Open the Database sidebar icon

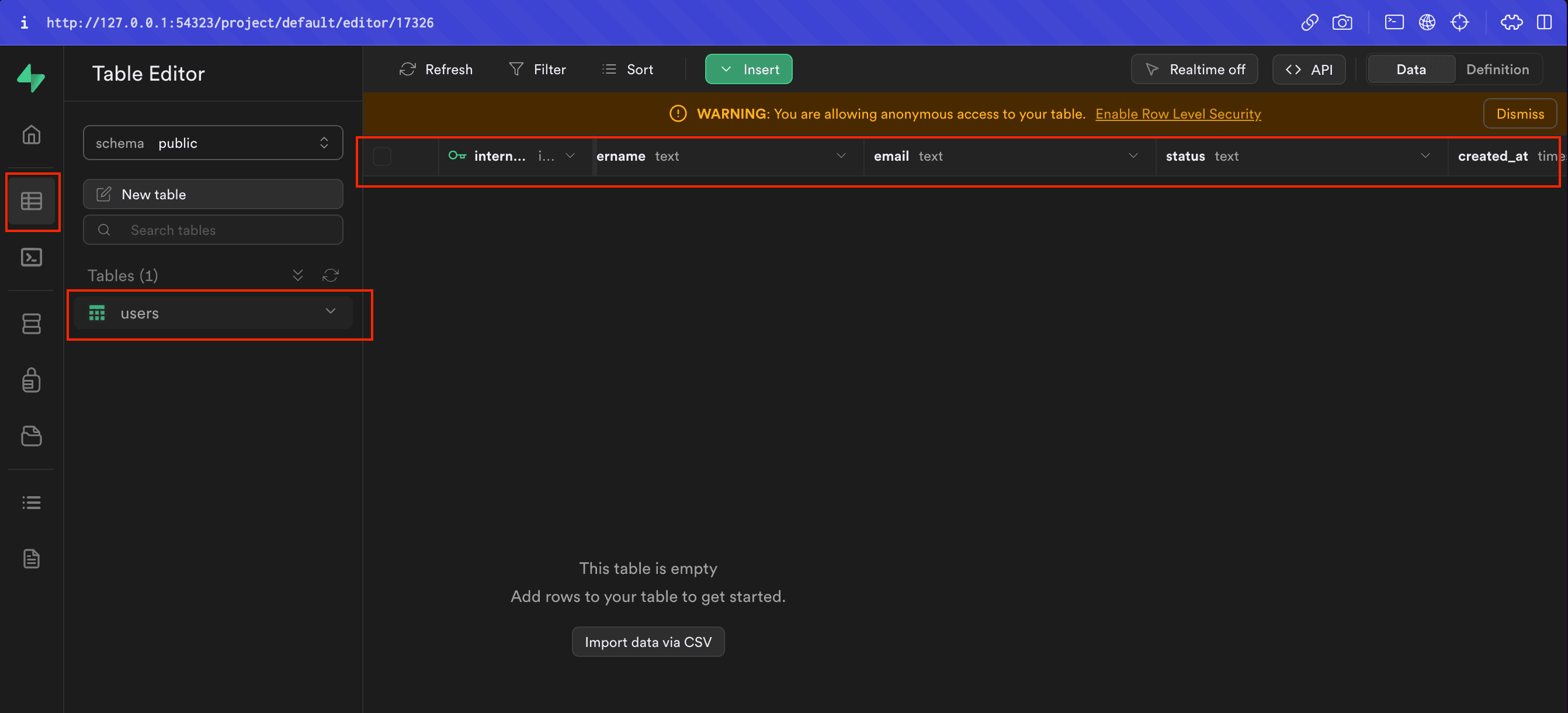tap(31, 323)
